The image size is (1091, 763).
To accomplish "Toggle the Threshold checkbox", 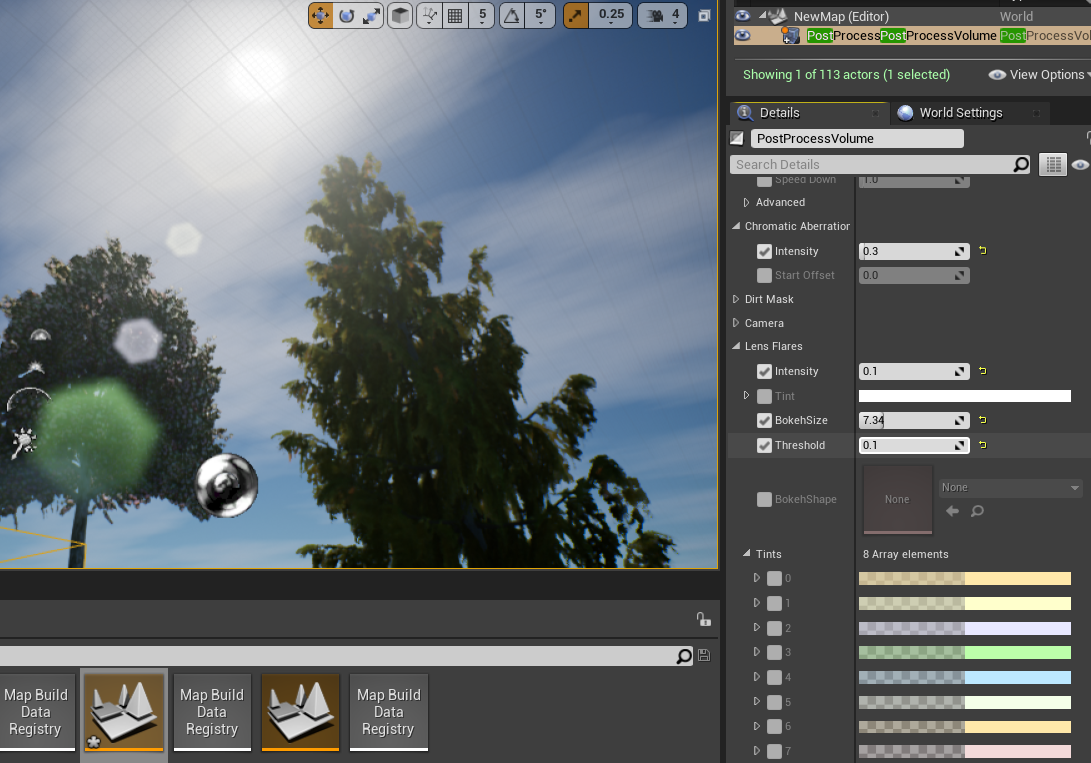I will click(764, 446).
